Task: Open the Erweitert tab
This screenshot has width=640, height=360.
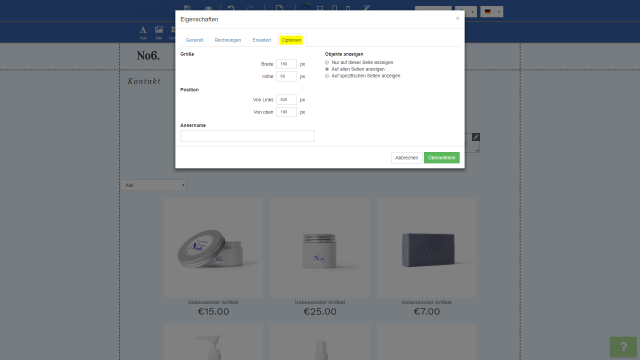Action: (262, 40)
